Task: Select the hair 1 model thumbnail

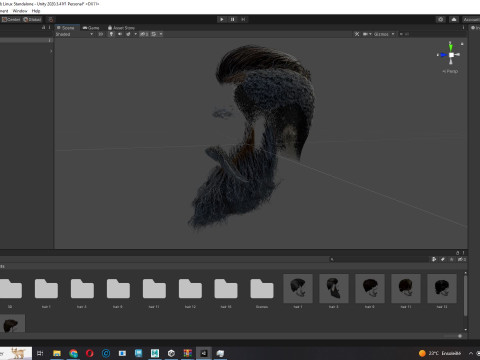Action: pos(298,288)
